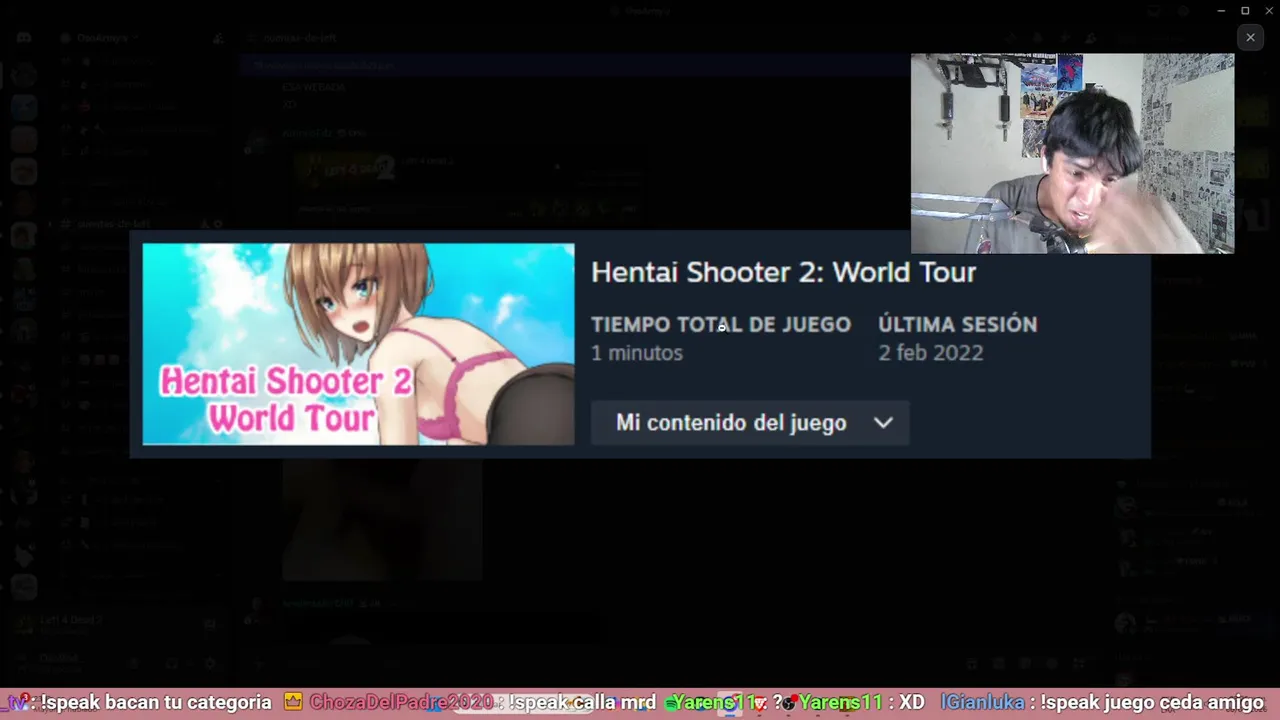The height and width of the screenshot is (720, 1280).
Task: Open the Hentai Shooter 2 banner thumbnail
Action: pos(358,344)
